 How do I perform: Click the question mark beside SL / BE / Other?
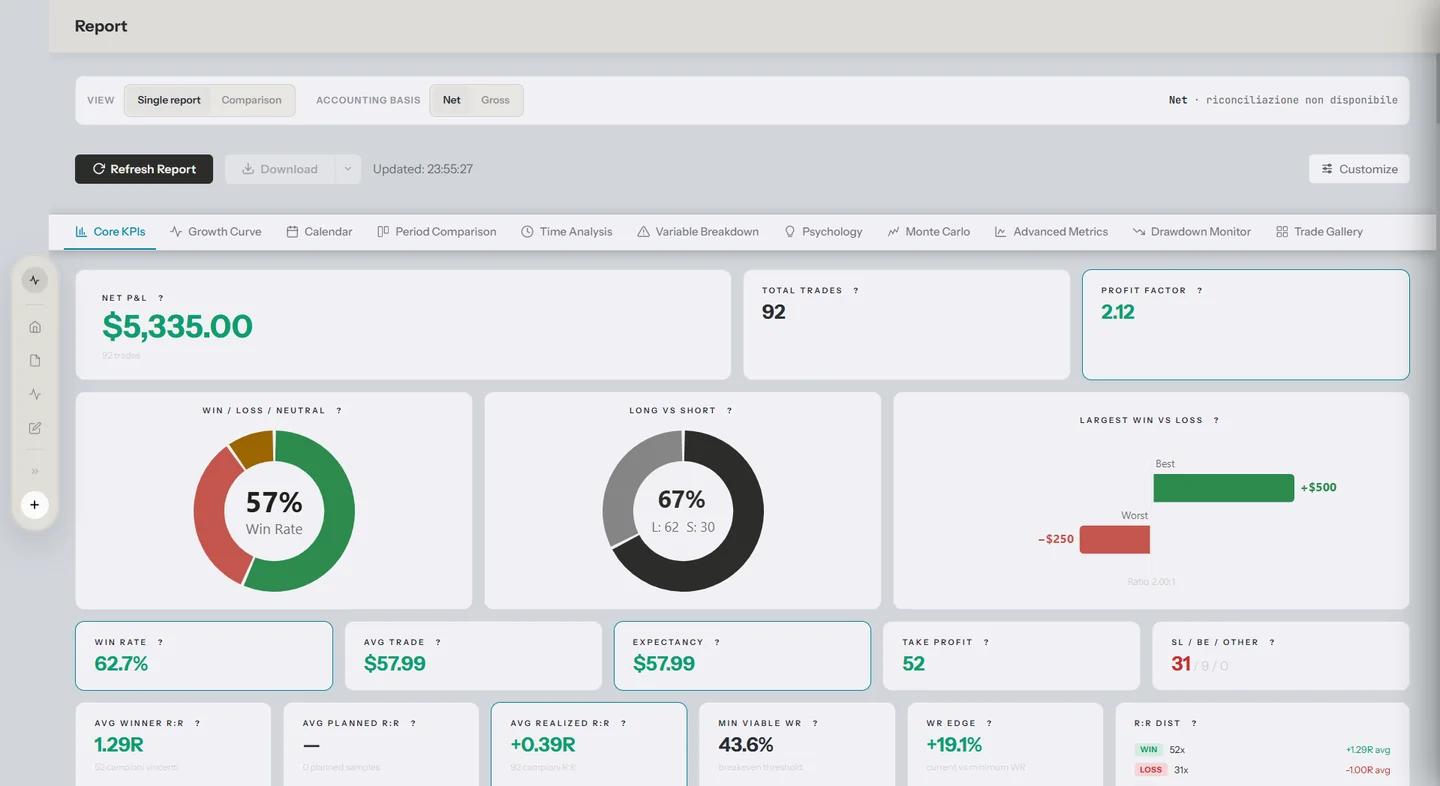point(1272,643)
